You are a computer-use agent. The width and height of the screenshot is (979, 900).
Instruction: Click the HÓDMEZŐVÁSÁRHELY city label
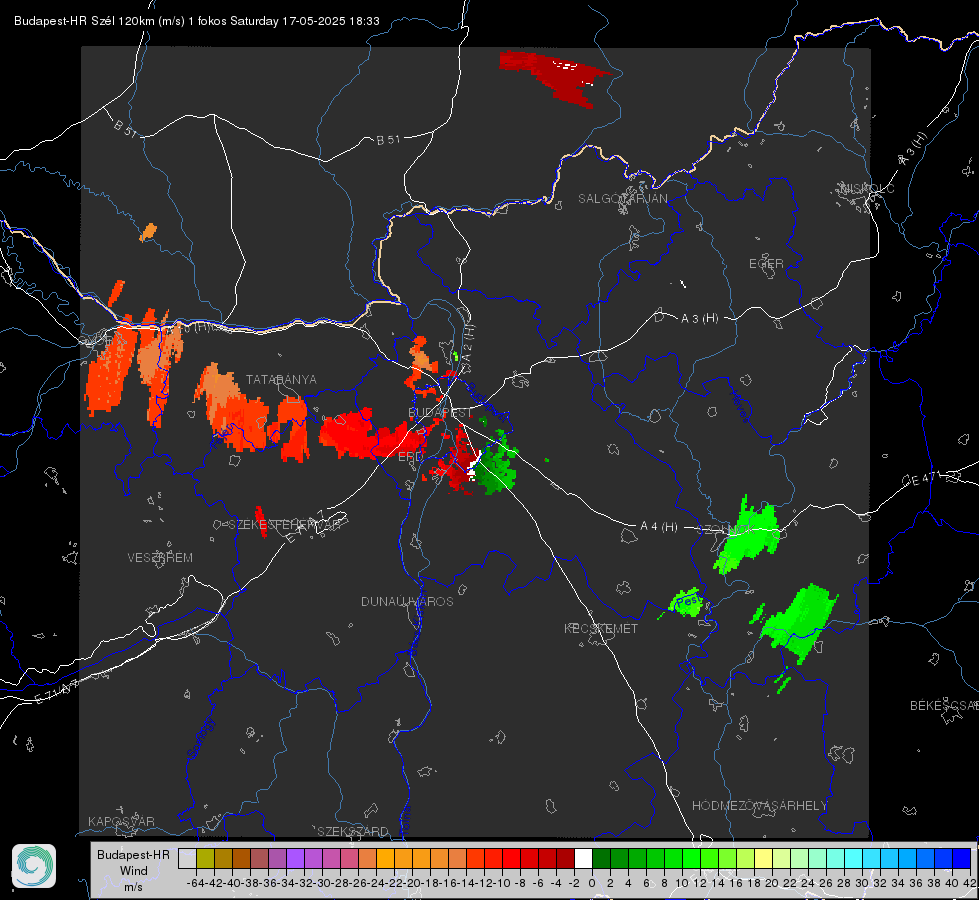(759, 806)
